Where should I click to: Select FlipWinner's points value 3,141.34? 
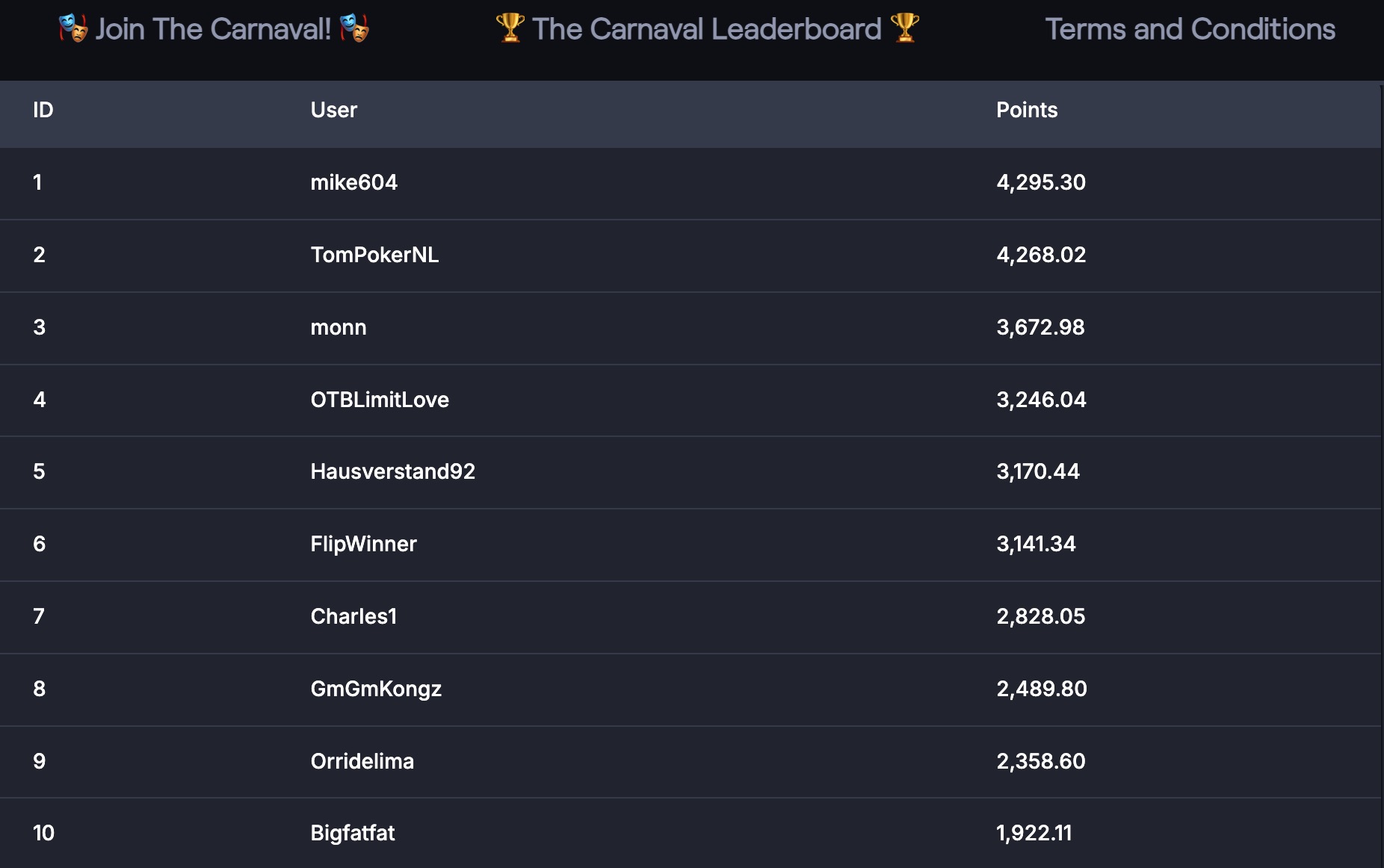tap(1036, 544)
